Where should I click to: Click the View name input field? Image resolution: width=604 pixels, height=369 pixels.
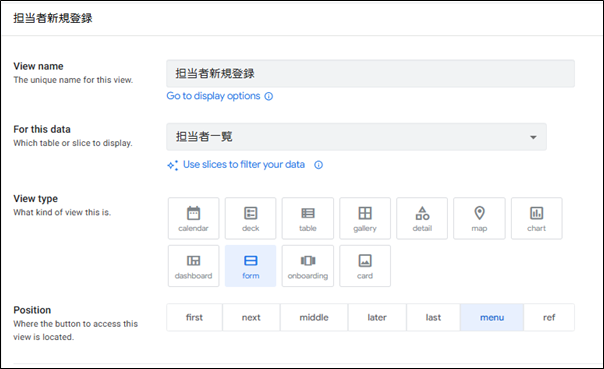click(x=370, y=73)
